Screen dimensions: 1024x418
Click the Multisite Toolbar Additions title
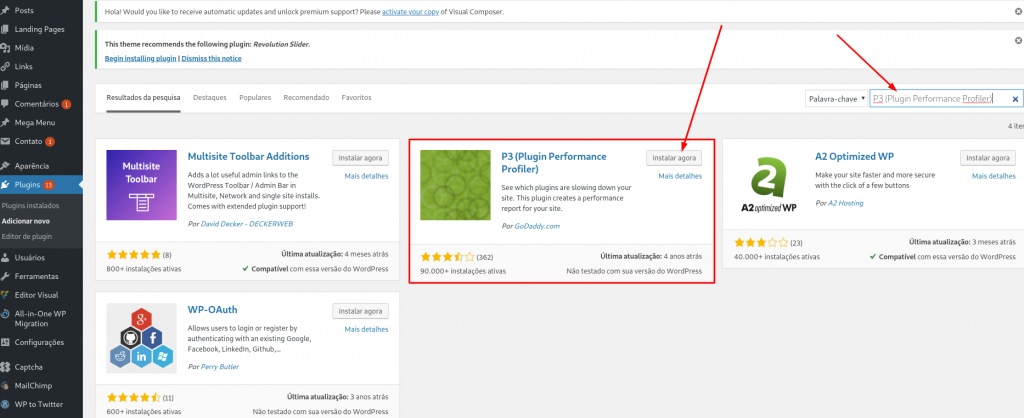(248, 157)
